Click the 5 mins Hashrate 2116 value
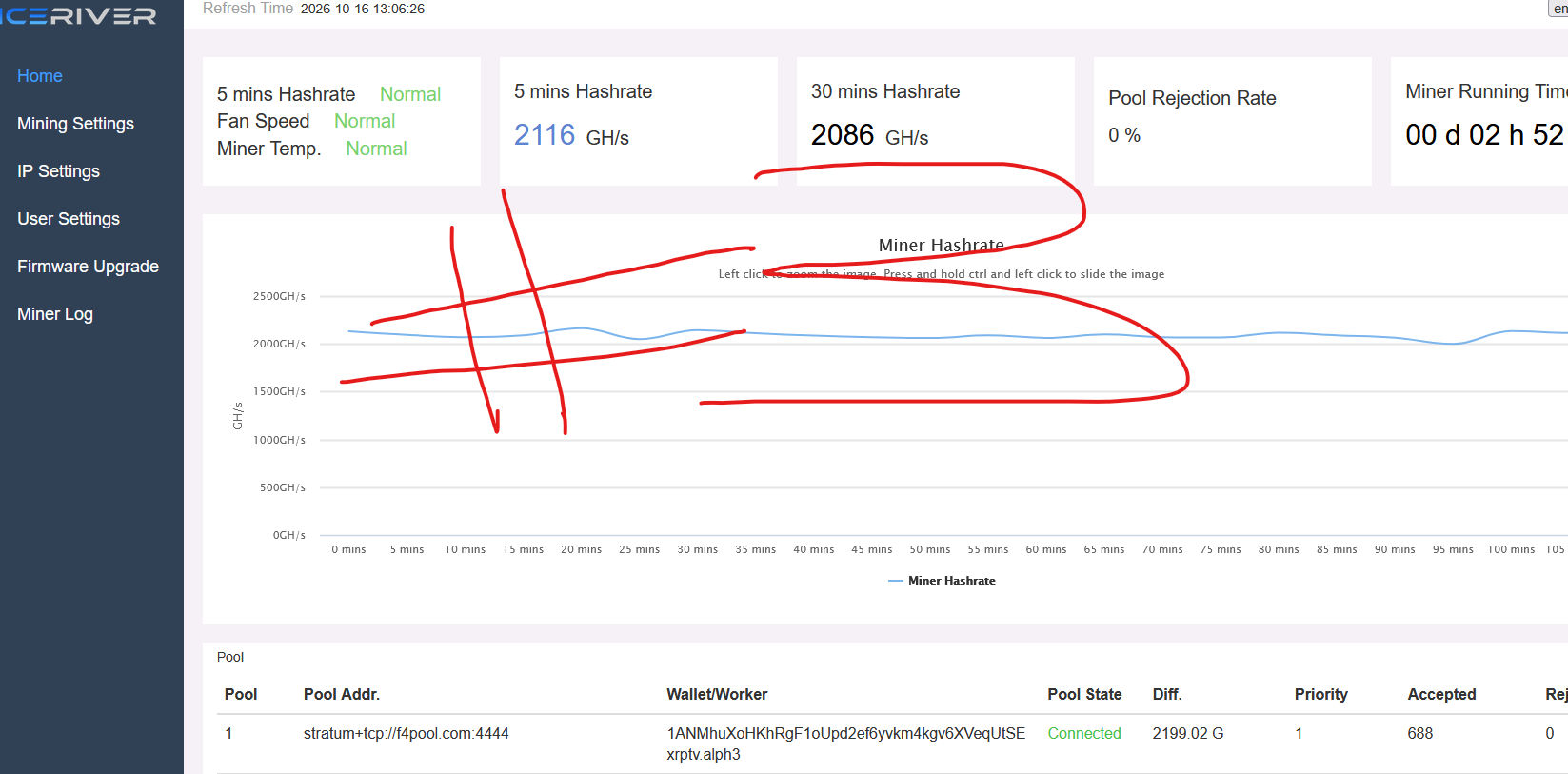Image resolution: width=1568 pixels, height=774 pixels. [x=545, y=135]
